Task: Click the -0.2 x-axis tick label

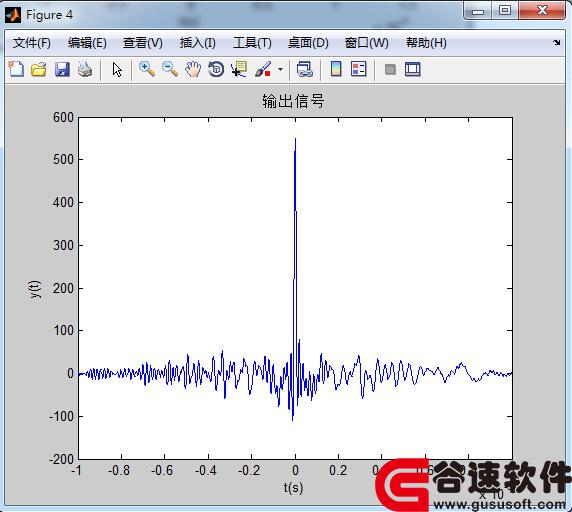Action: click(x=249, y=470)
